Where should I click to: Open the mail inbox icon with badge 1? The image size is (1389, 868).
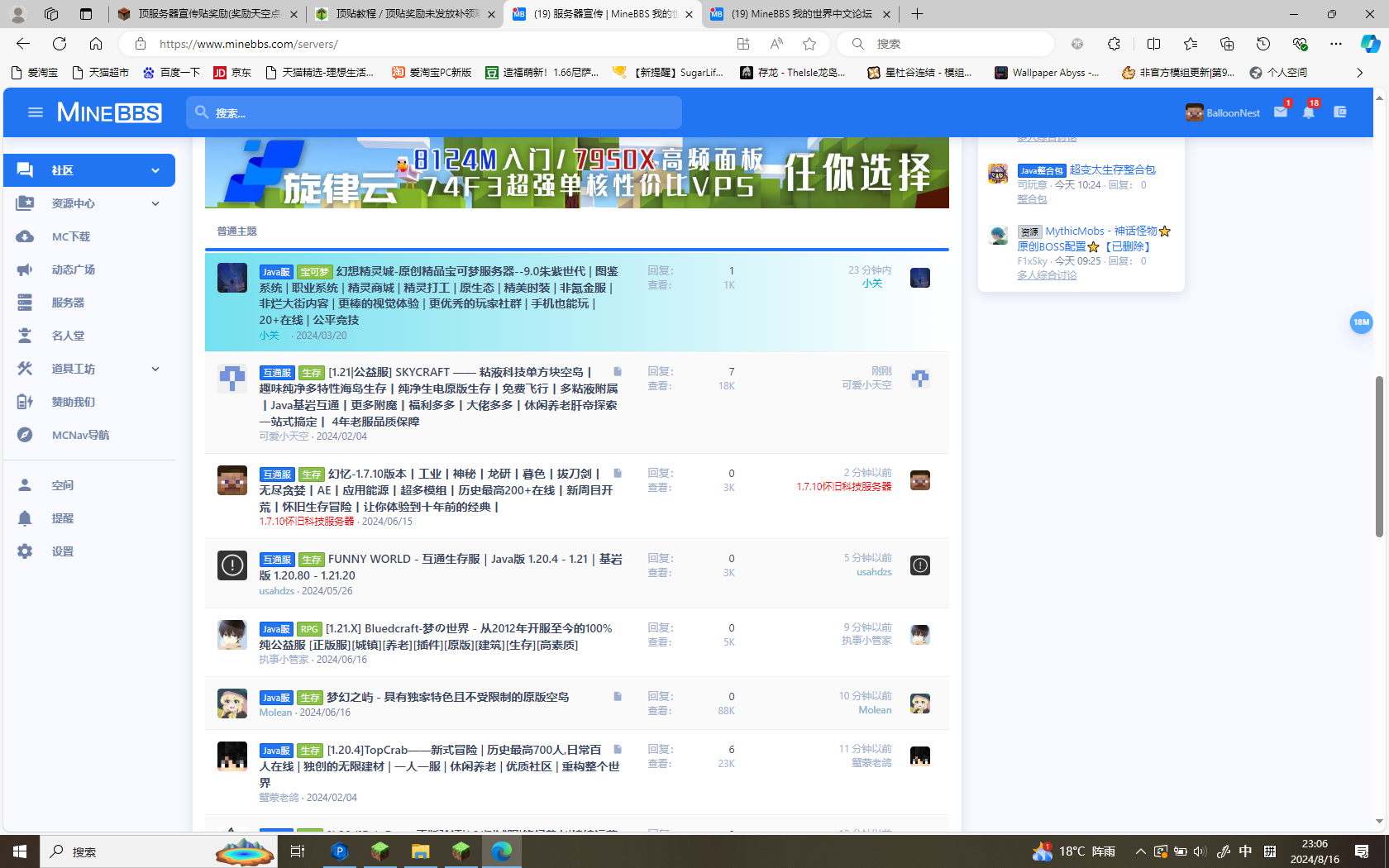pos(1281,112)
